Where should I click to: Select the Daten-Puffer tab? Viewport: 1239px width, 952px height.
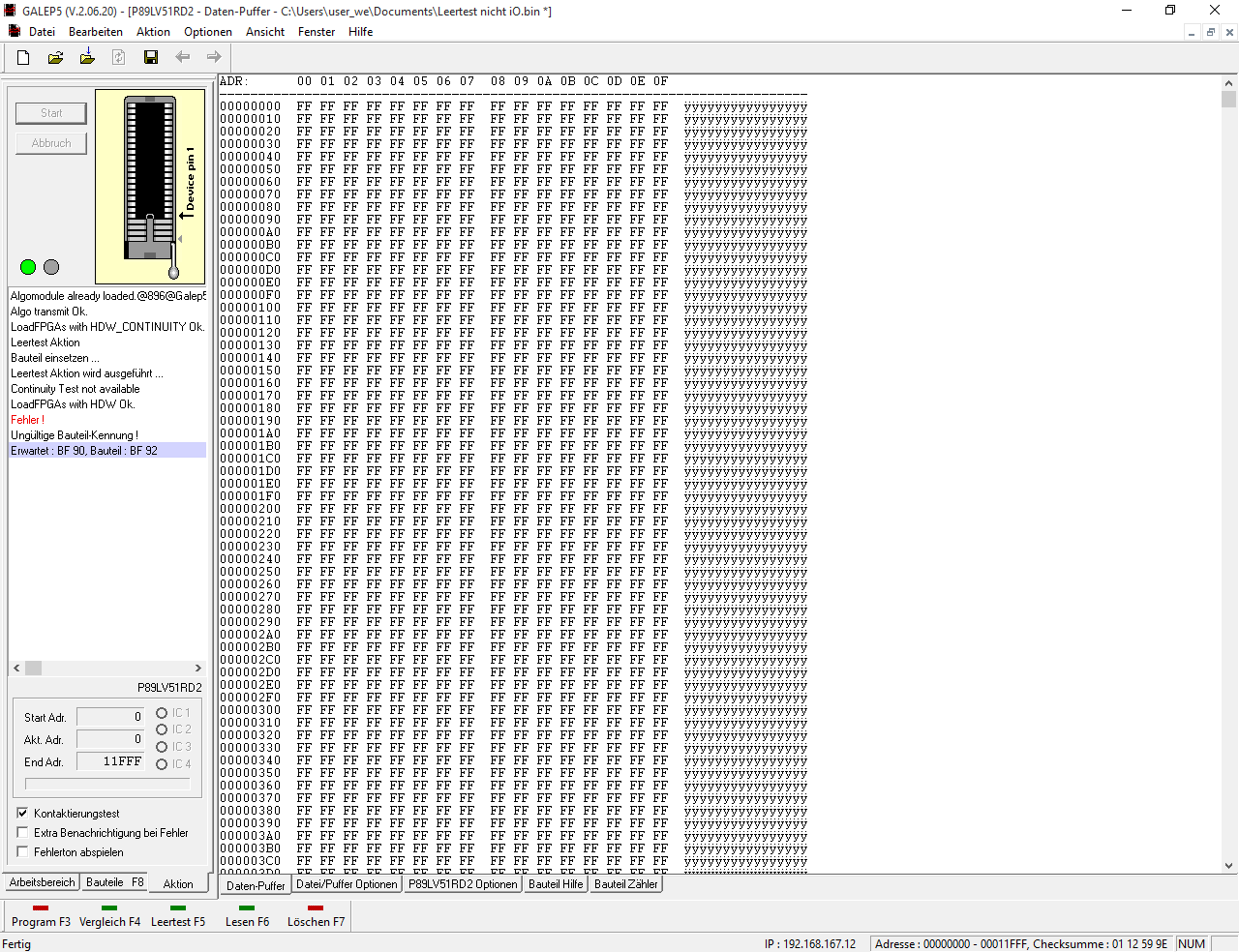pyautogui.click(x=256, y=885)
